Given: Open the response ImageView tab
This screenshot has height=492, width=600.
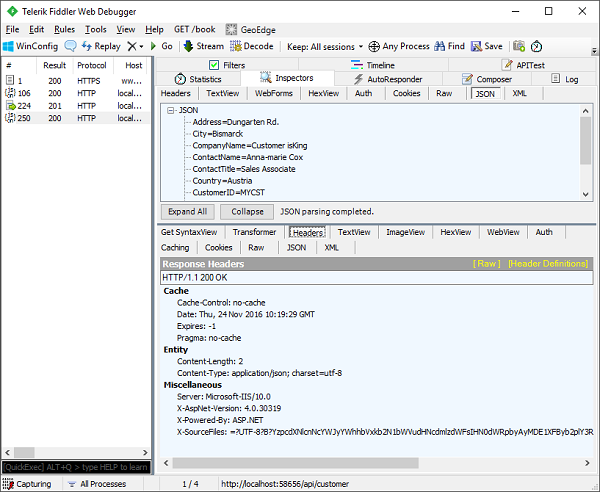Looking at the screenshot, I should [x=405, y=232].
